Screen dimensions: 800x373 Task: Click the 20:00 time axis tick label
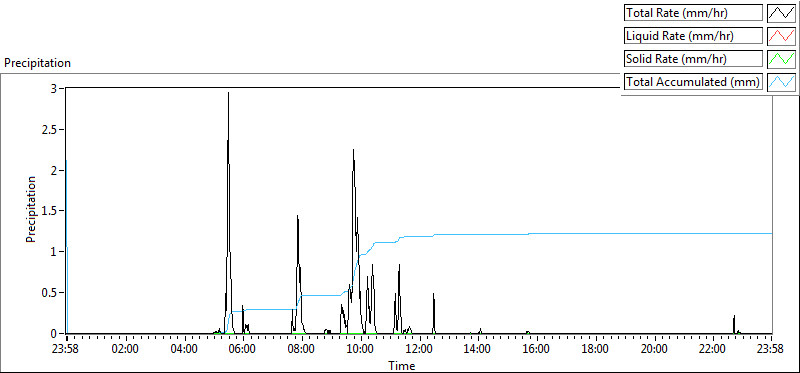655,350
